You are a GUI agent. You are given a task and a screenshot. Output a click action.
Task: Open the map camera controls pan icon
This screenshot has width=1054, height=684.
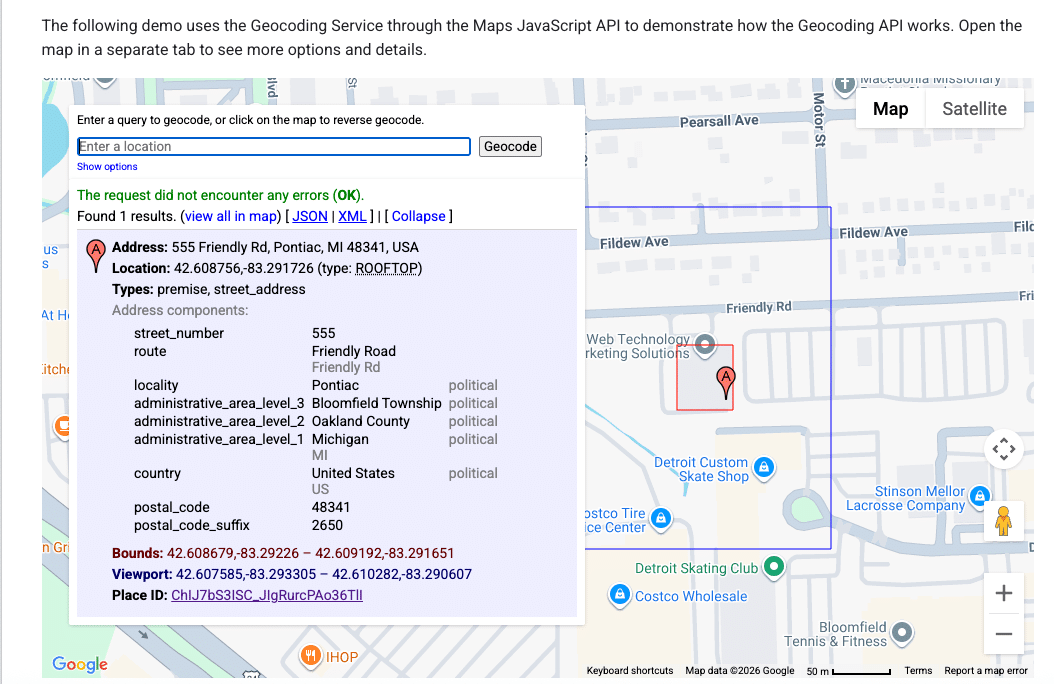click(x=1004, y=449)
